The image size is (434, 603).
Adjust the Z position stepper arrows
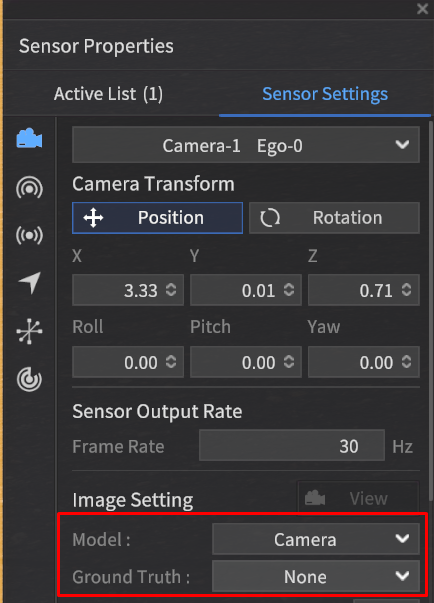pos(407,290)
